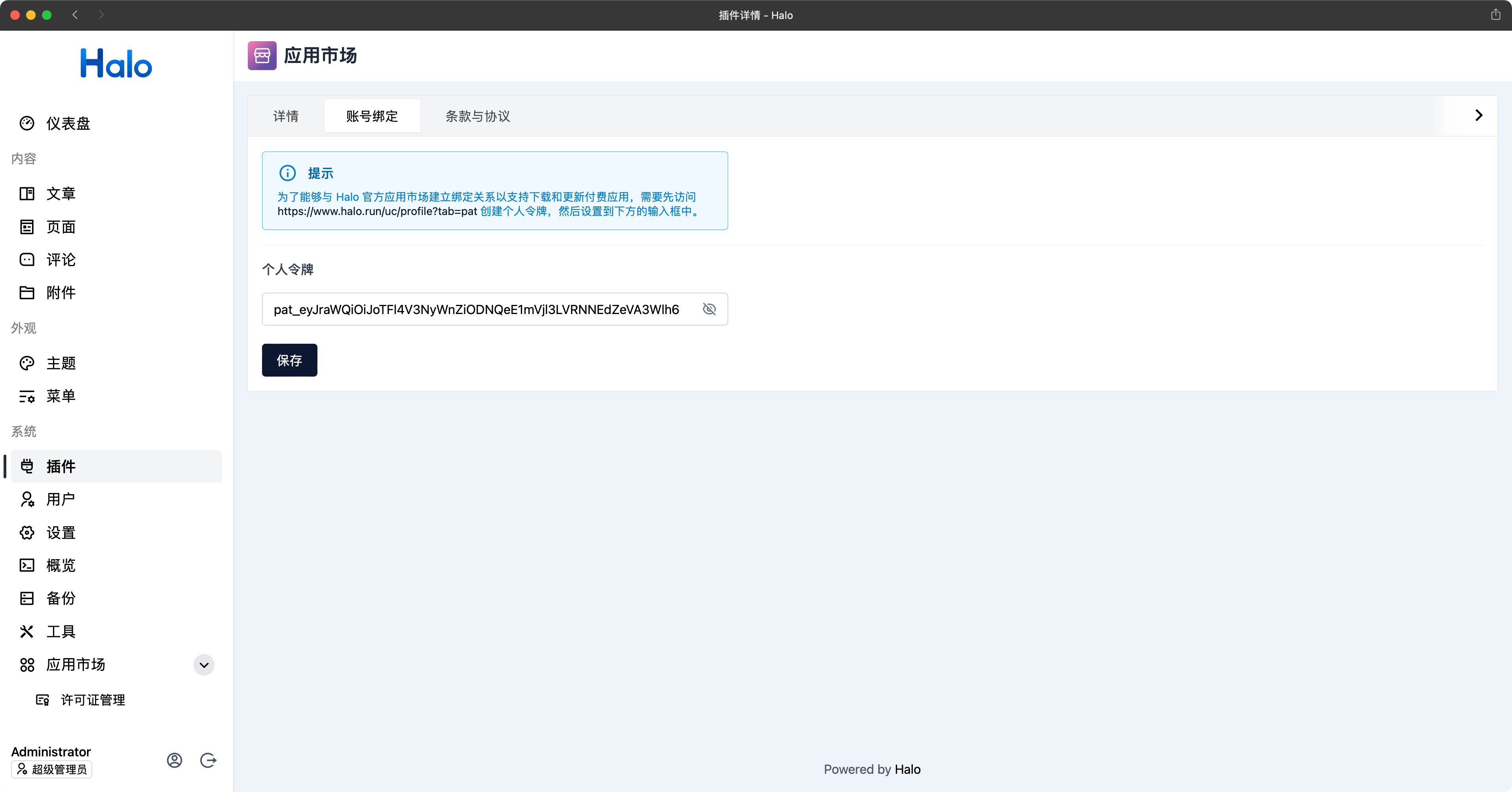
Task: Click the folder icon for attachments
Action: click(x=27, y=292)
